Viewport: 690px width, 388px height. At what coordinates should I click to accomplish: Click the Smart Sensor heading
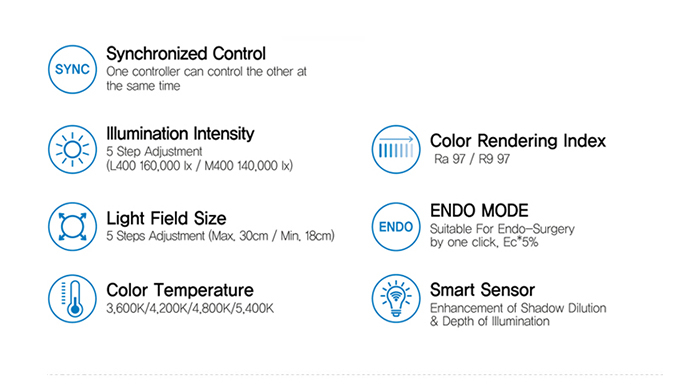click(482, 290)
